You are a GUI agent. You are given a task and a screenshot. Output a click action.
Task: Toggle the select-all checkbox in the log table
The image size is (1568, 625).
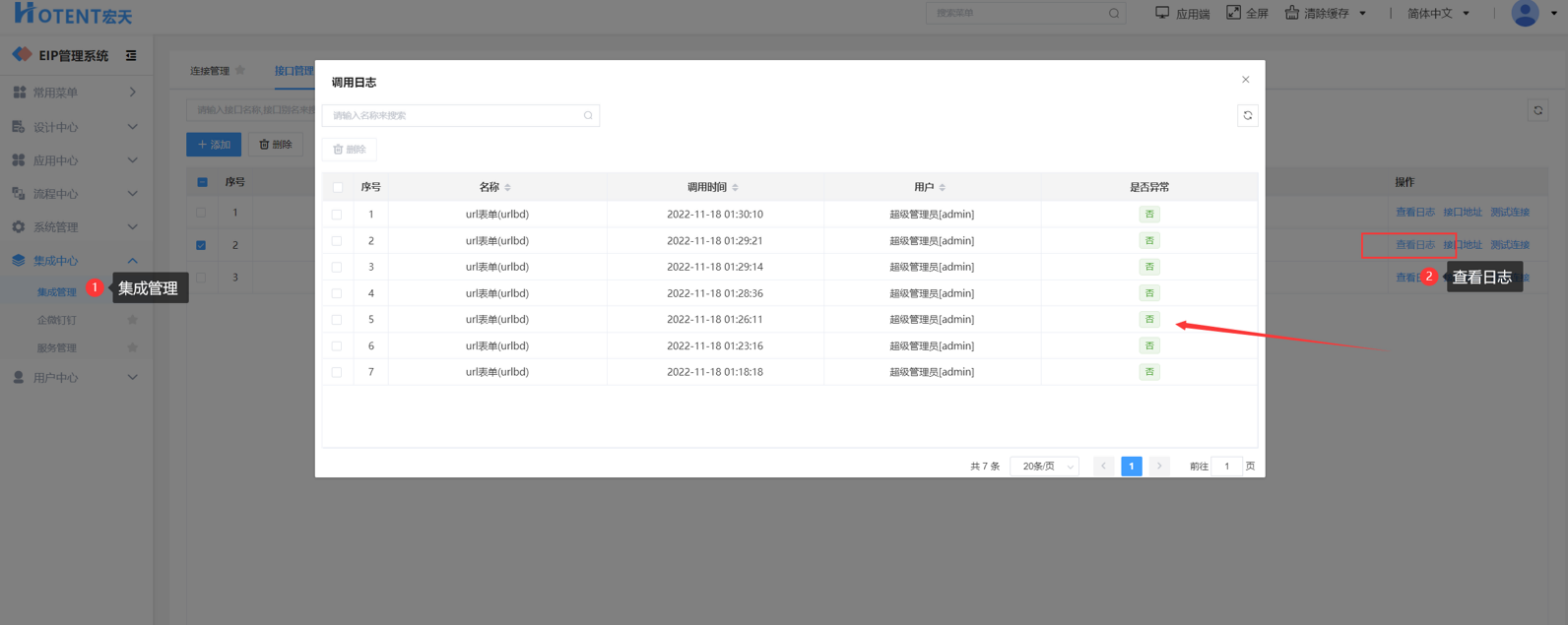point(338,187)
